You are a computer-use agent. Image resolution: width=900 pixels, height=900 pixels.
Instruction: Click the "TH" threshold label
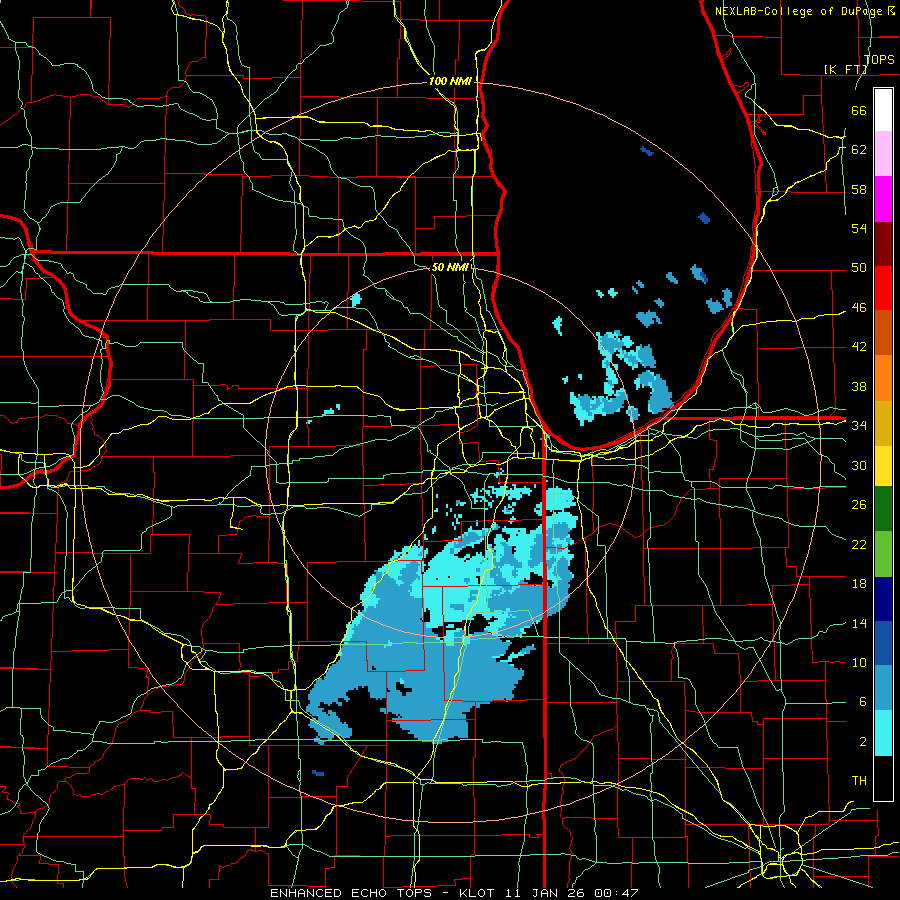859,781
